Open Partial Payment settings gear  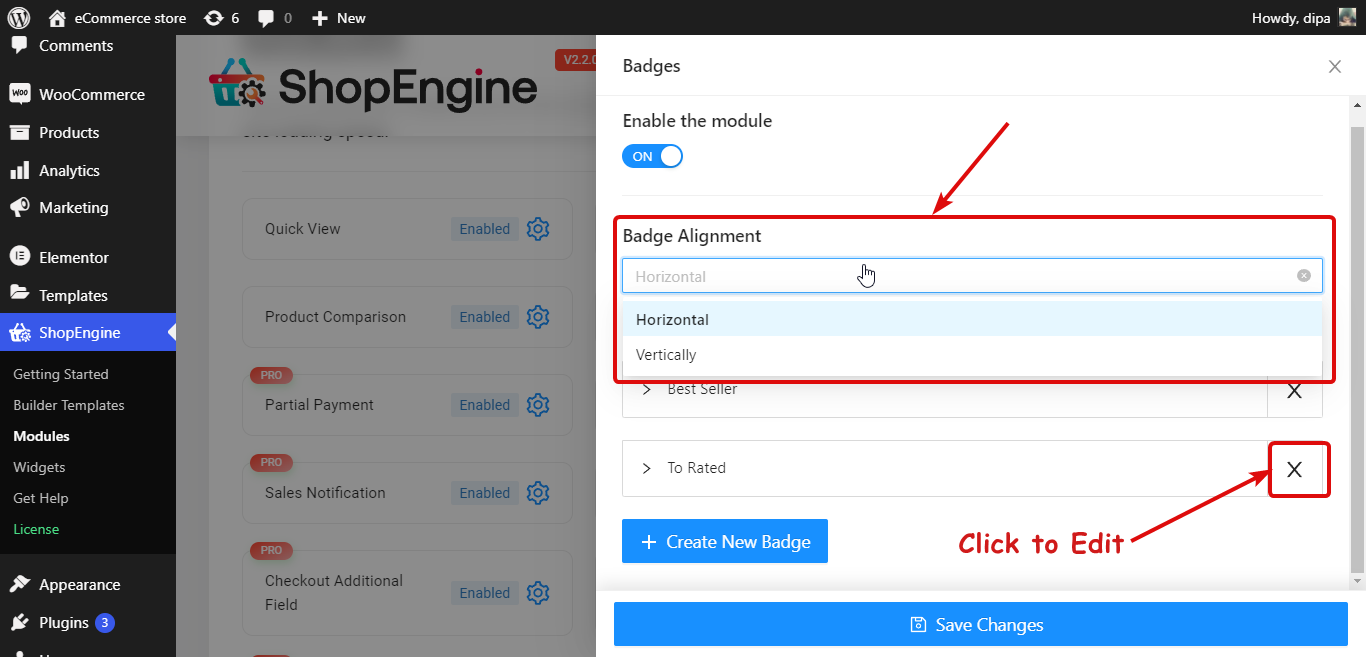[x=538, y=405]
